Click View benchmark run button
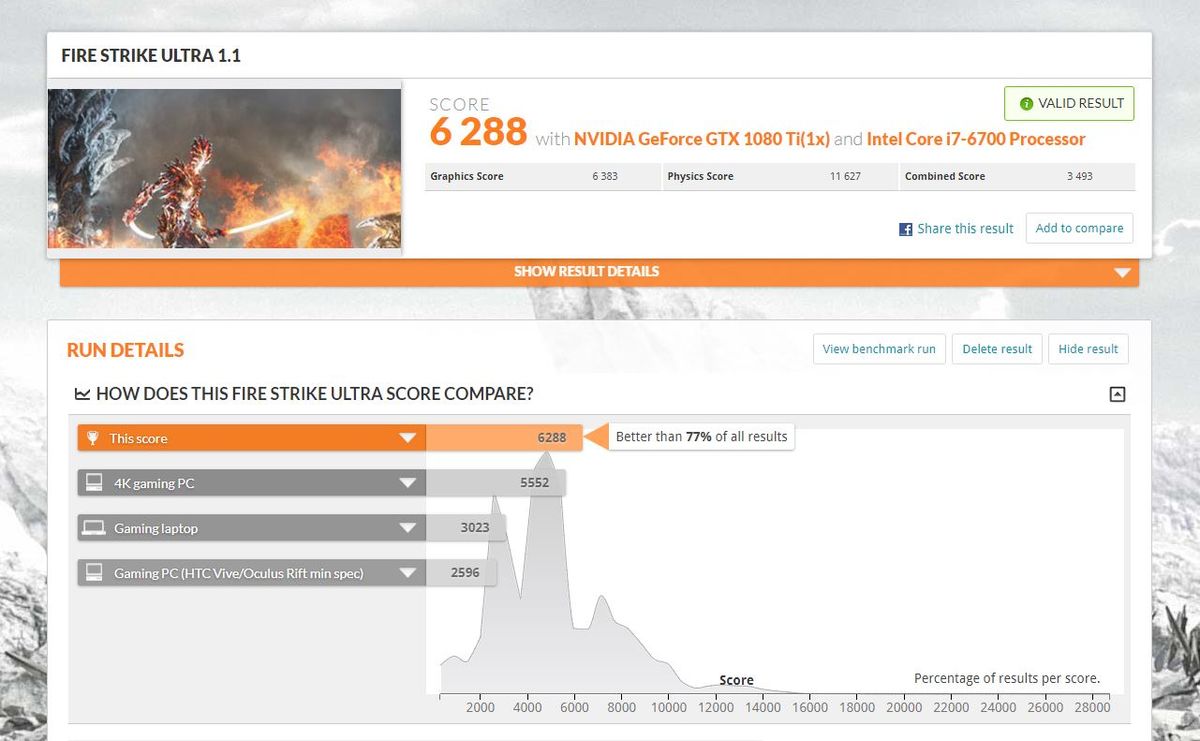This screenshot has height=741, width=1200. 879,349
